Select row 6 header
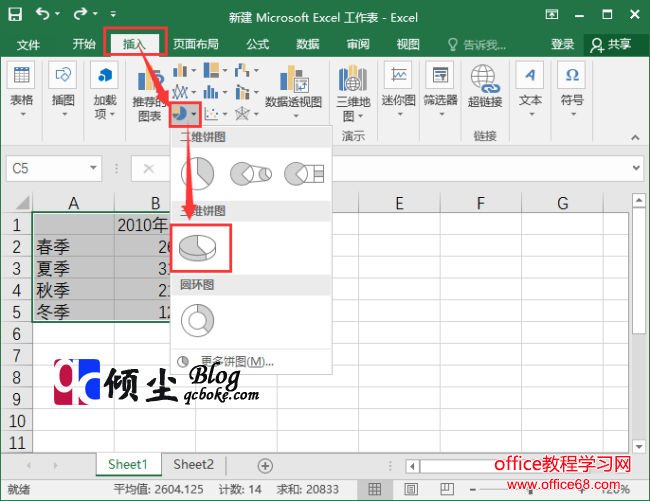This screenshot has height=501, width=650. tap(17, 334)
